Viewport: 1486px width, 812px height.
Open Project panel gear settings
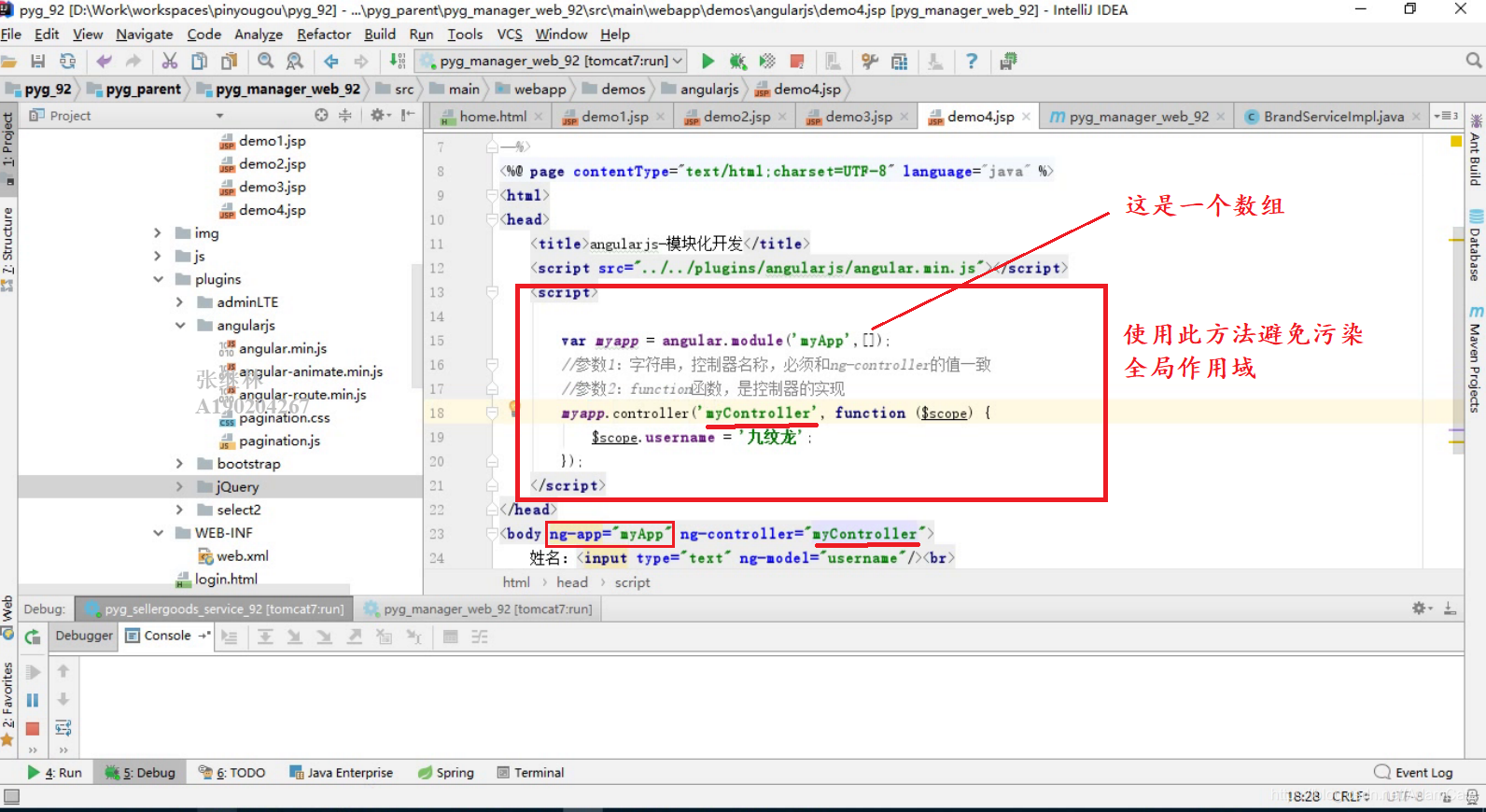point(379,115)
